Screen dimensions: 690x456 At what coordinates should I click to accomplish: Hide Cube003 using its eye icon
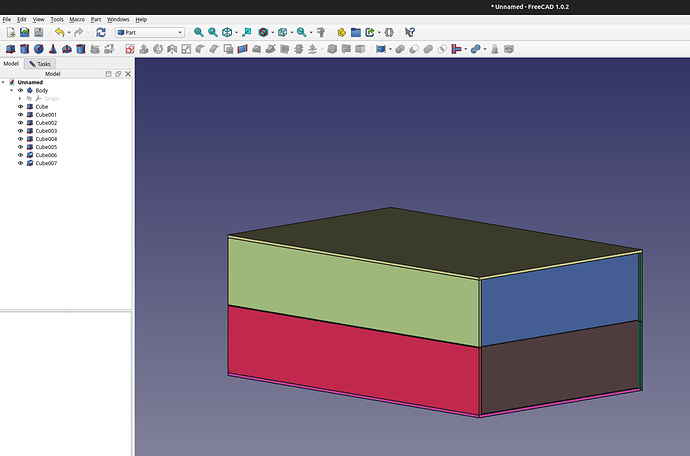tap(20, 131)
